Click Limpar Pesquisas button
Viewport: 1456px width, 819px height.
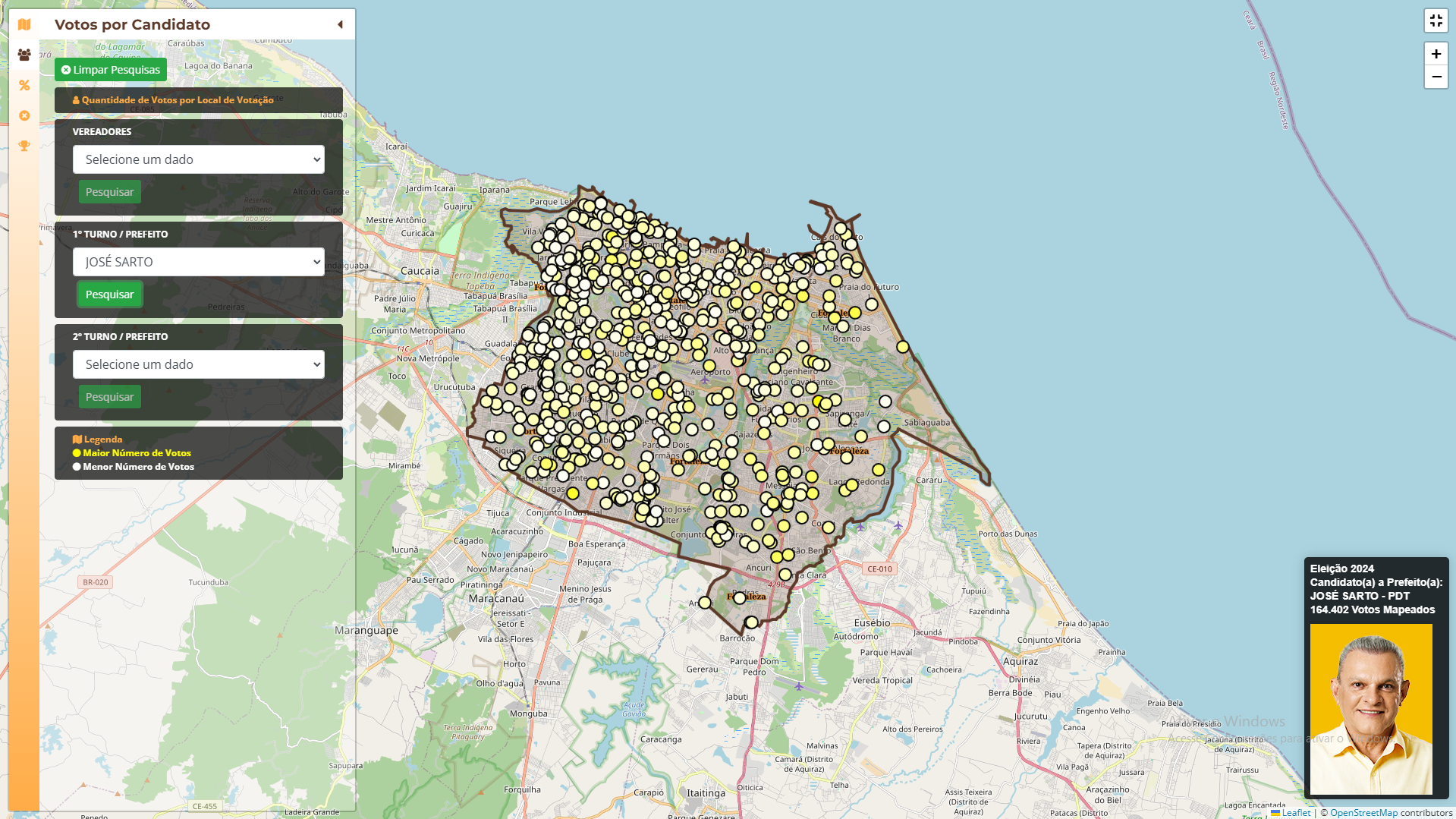tap(111, 70)
